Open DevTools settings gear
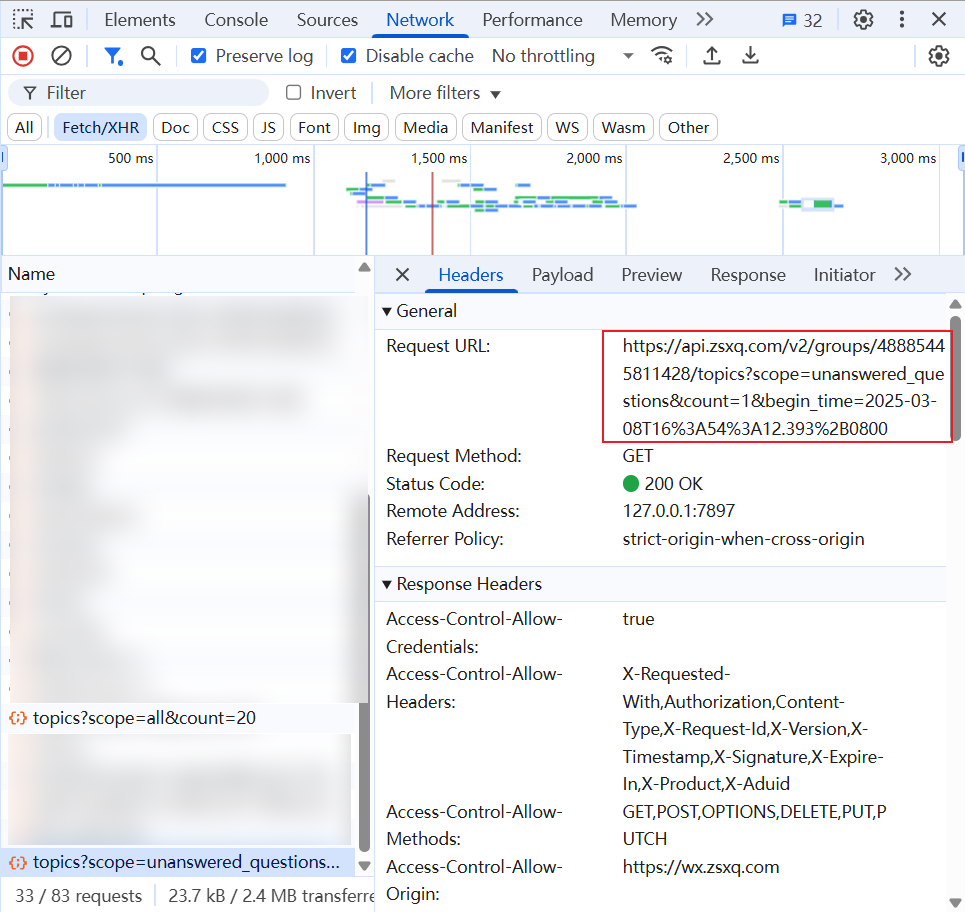Viewport: 965px width, 912px height. click(x=863, y=20)
